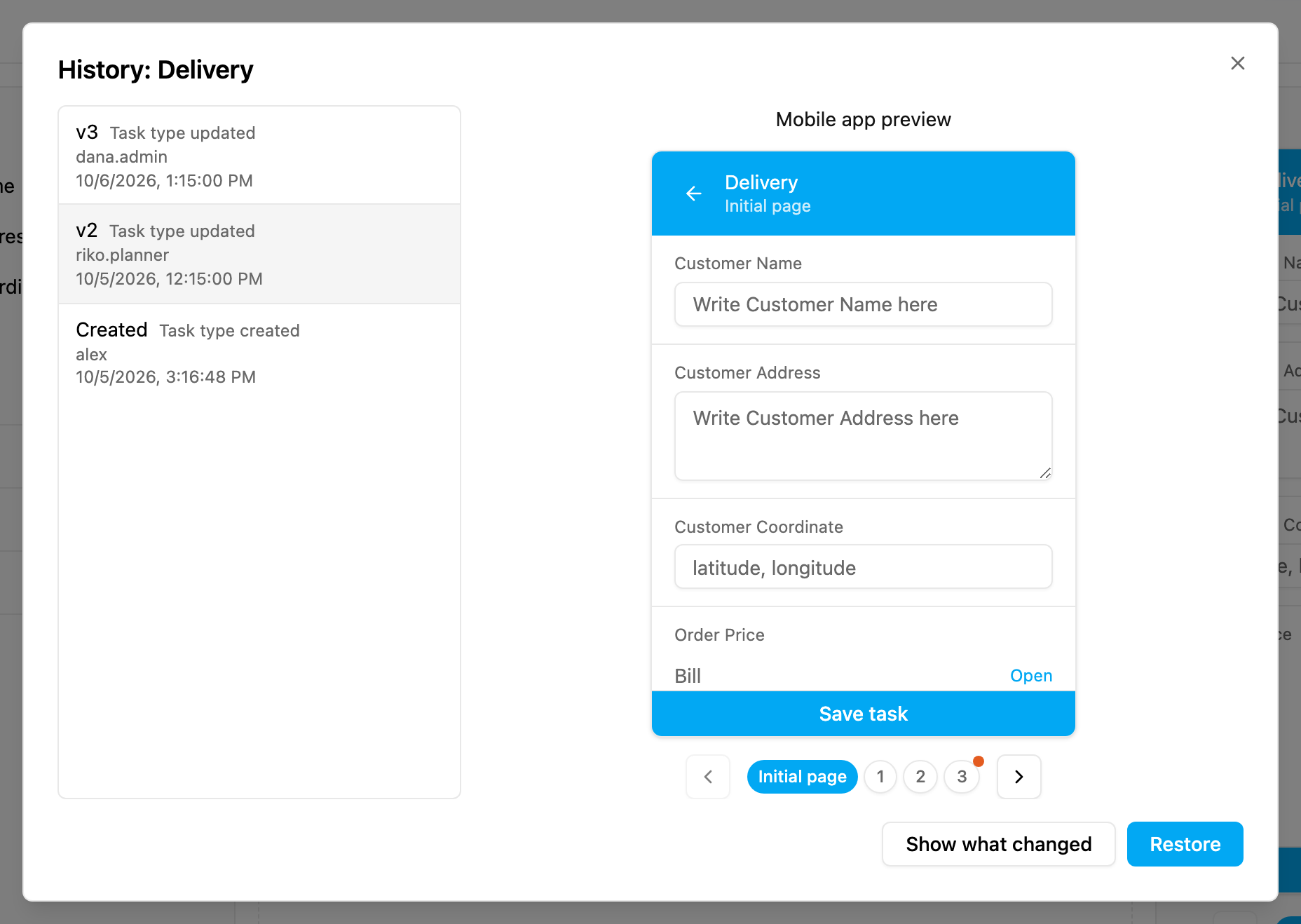Click the Restore button
This screenshot has width=1301, height=924.
(x=1185, y=844)
